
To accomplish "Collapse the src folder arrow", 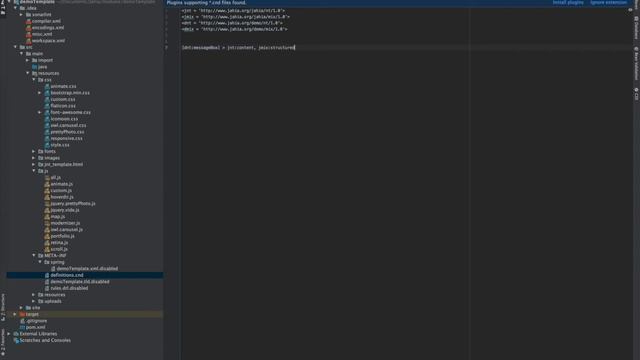I will click(16, 47).
